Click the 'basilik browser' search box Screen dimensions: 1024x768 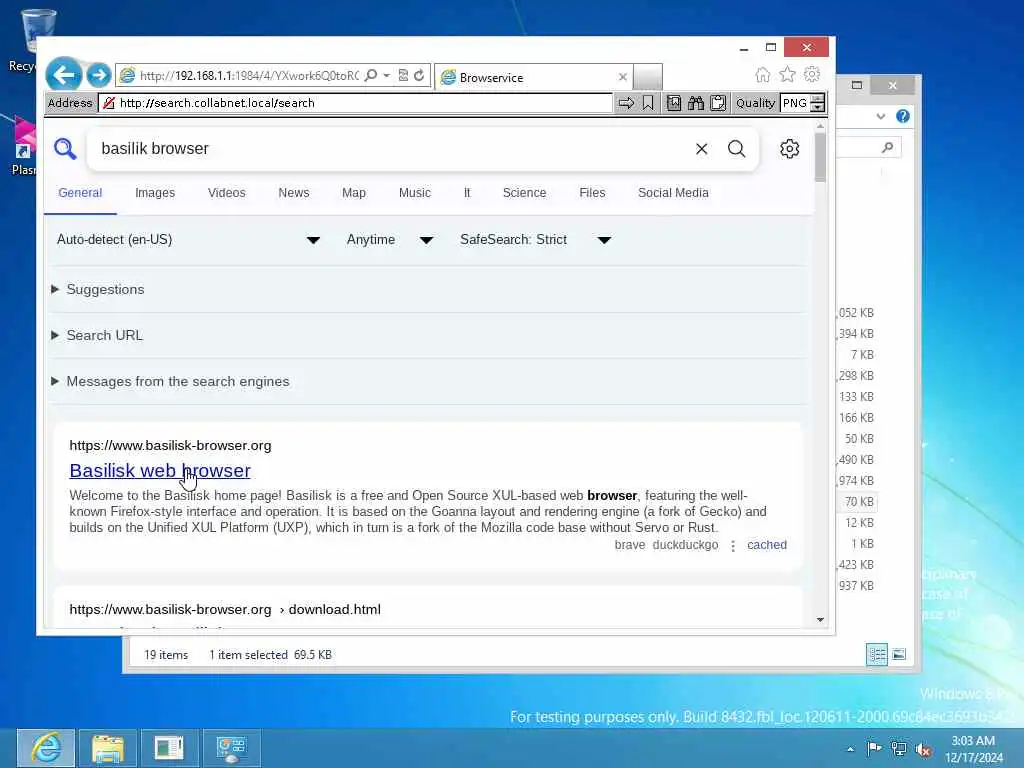[392, 148]
